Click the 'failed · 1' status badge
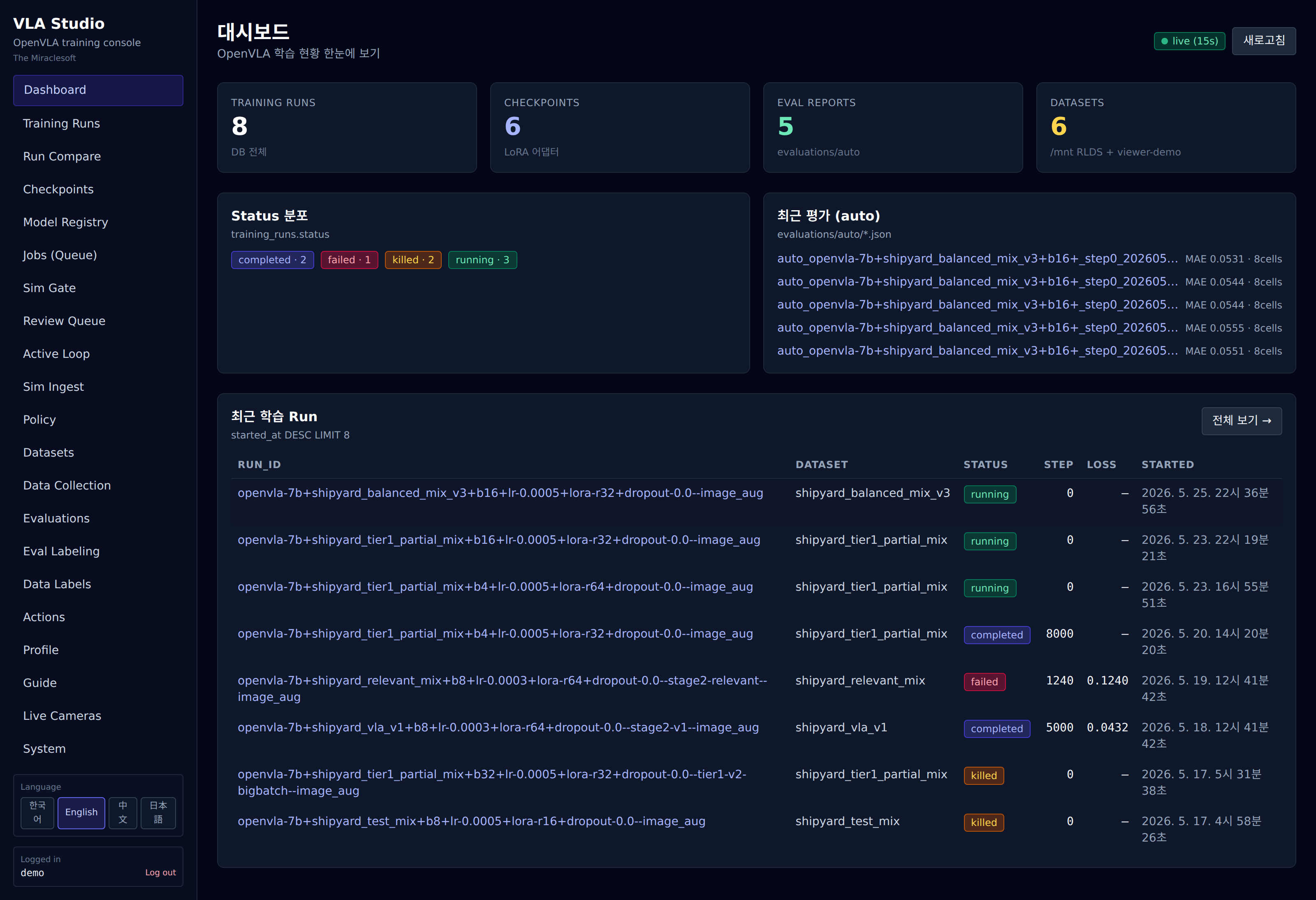Viewport: 1316px width, 900px height. [350, 260]
